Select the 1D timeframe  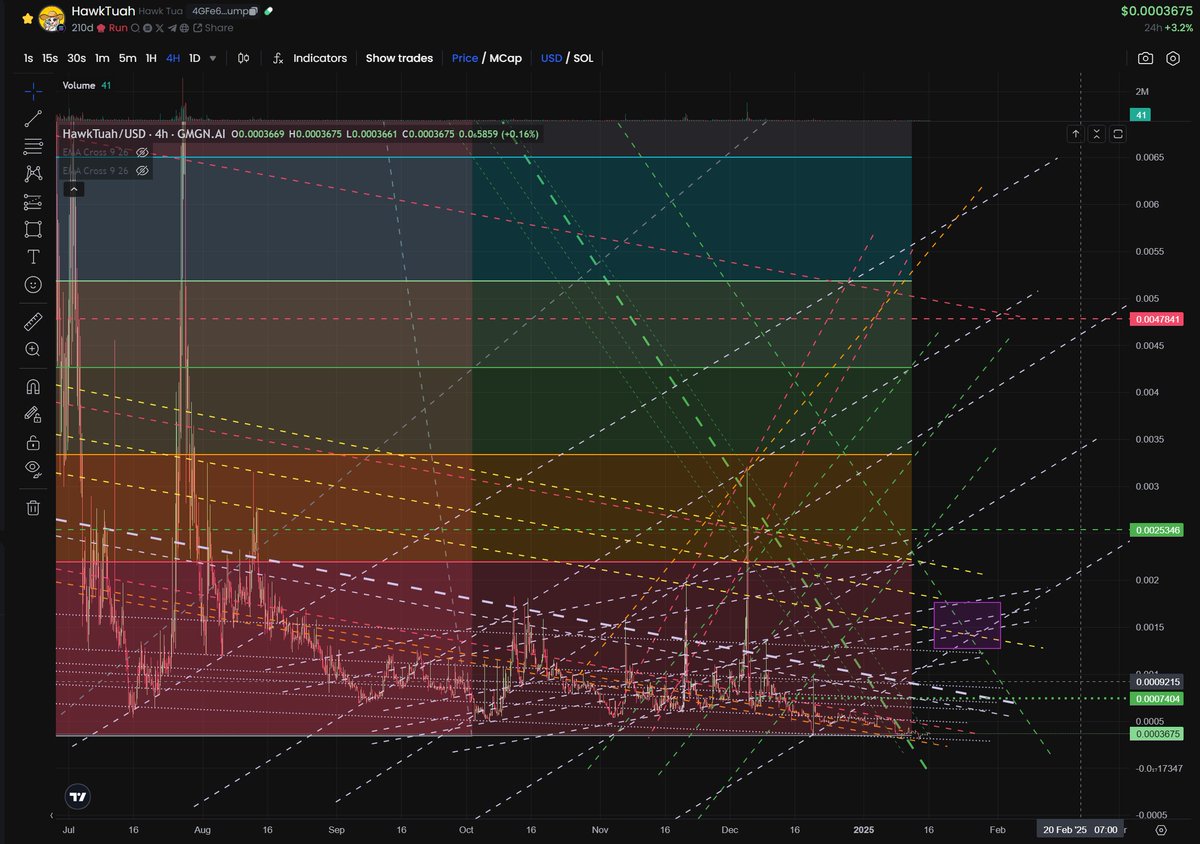[x=194, y=58]
